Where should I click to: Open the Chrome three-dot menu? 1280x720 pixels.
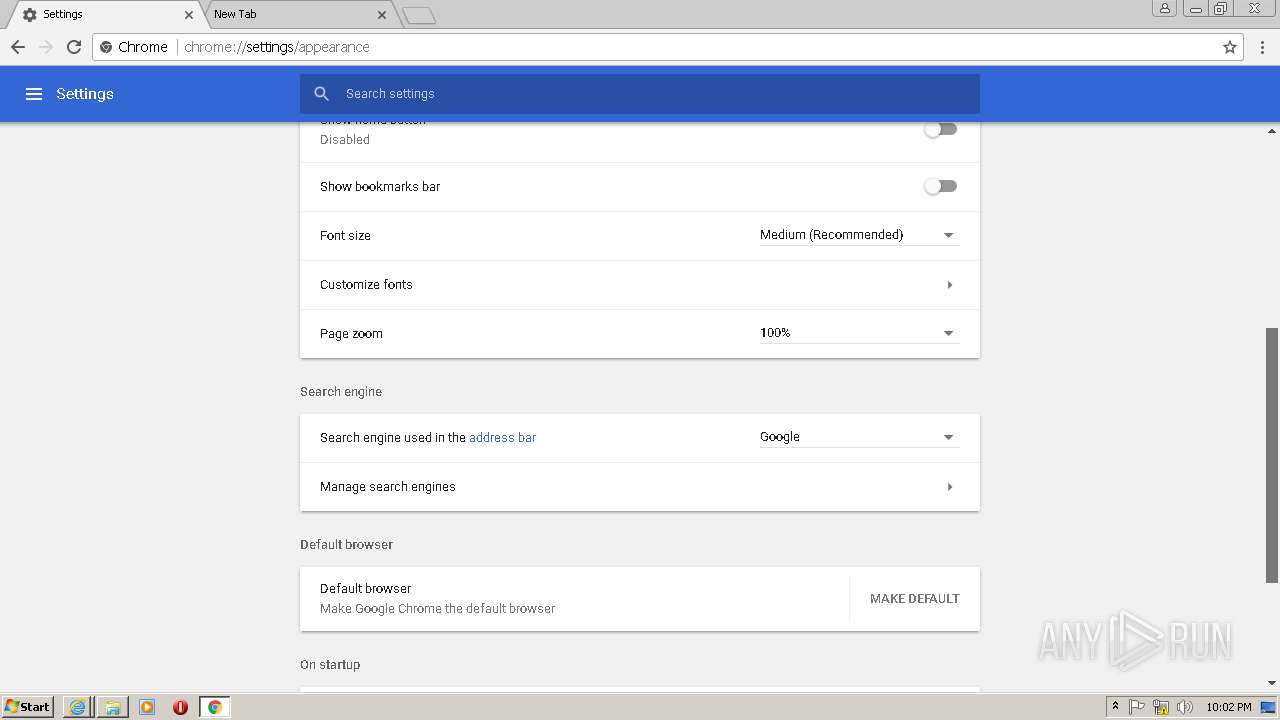[1263, 47]
